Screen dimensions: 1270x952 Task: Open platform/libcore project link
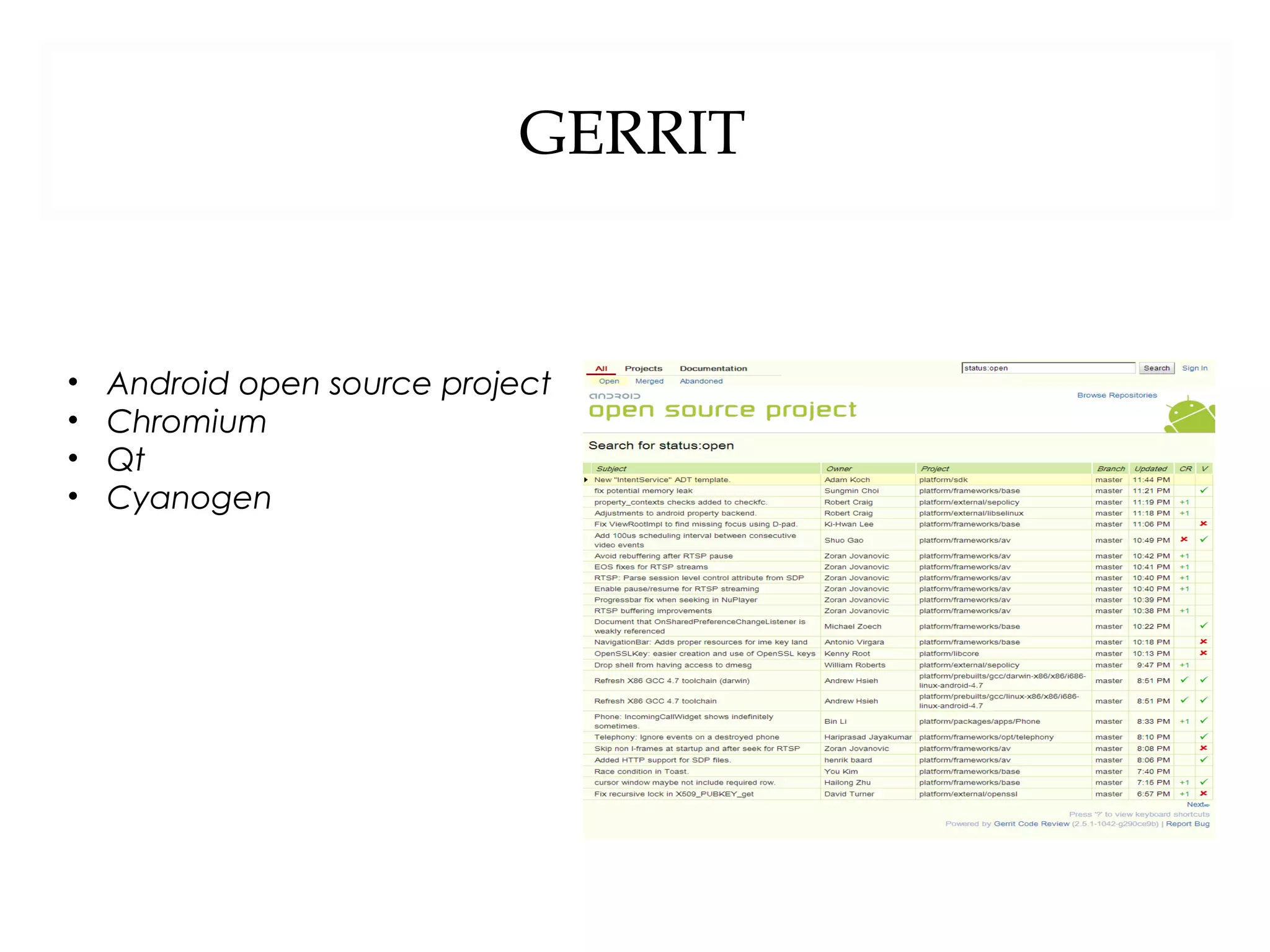949,654
